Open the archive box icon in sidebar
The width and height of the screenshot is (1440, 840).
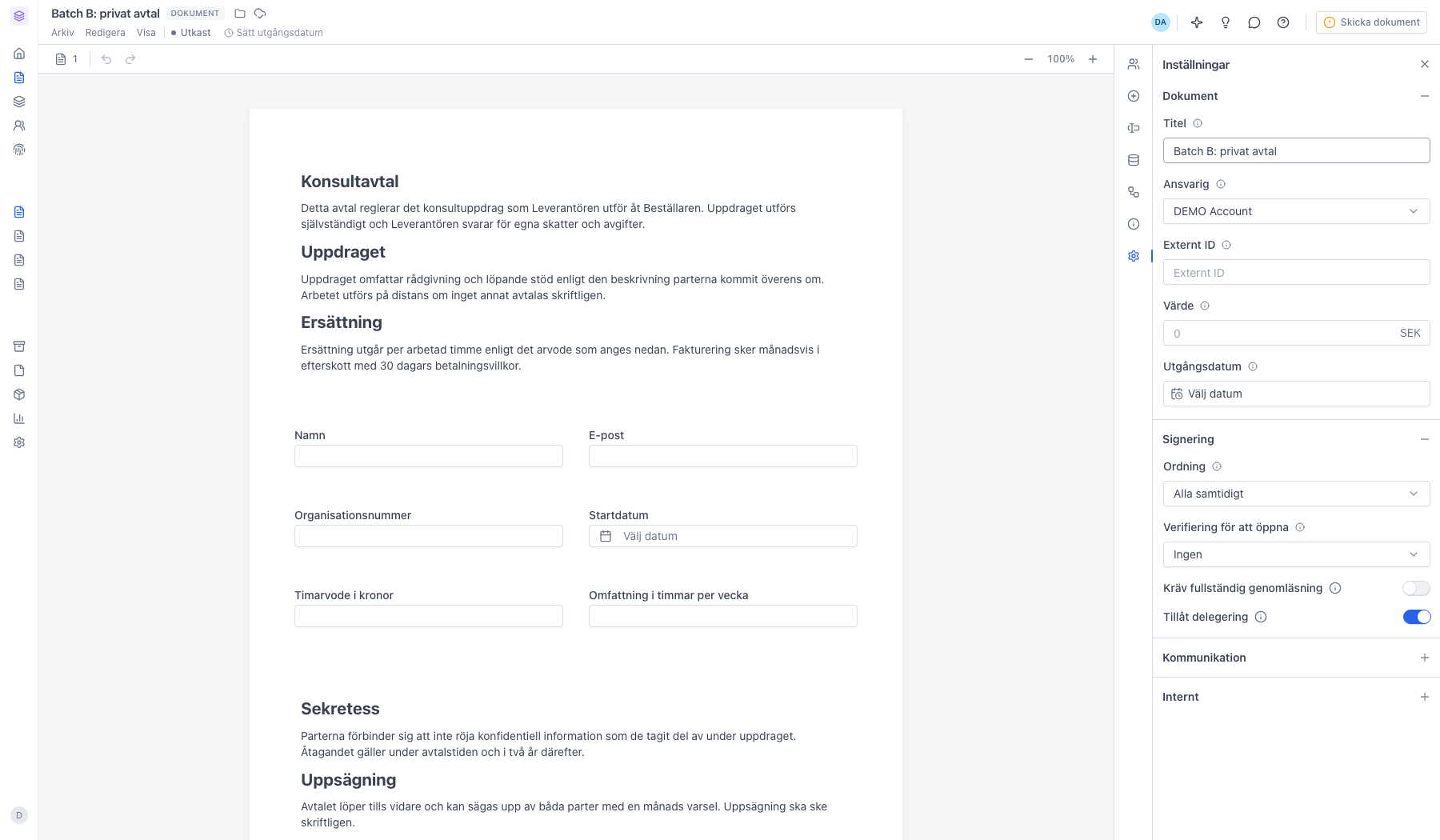point(19,346)
